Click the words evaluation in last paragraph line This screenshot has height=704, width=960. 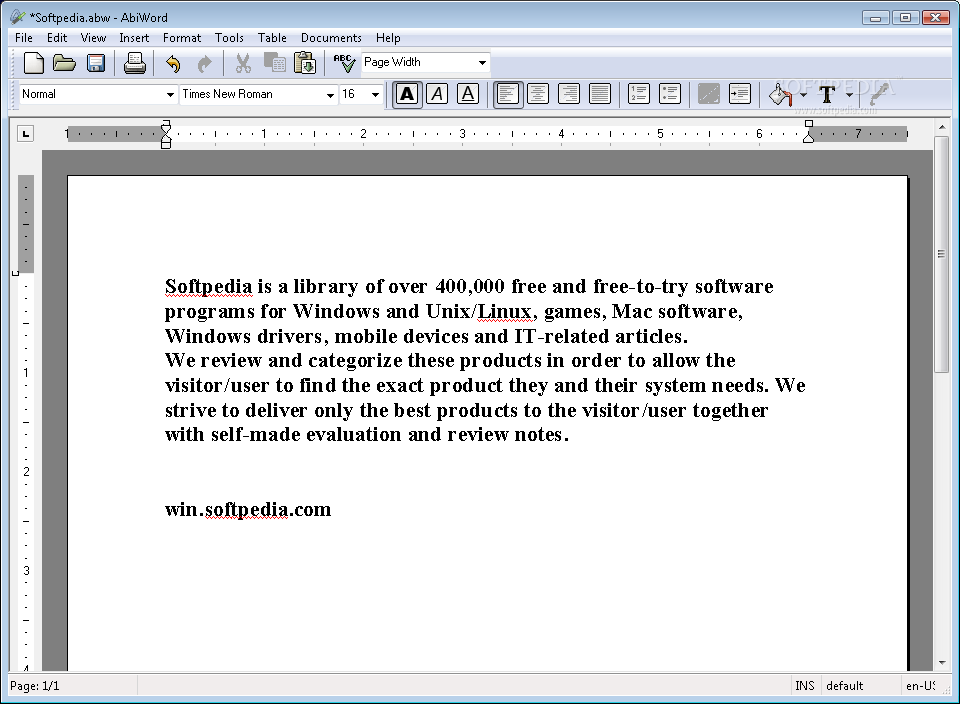353,435
